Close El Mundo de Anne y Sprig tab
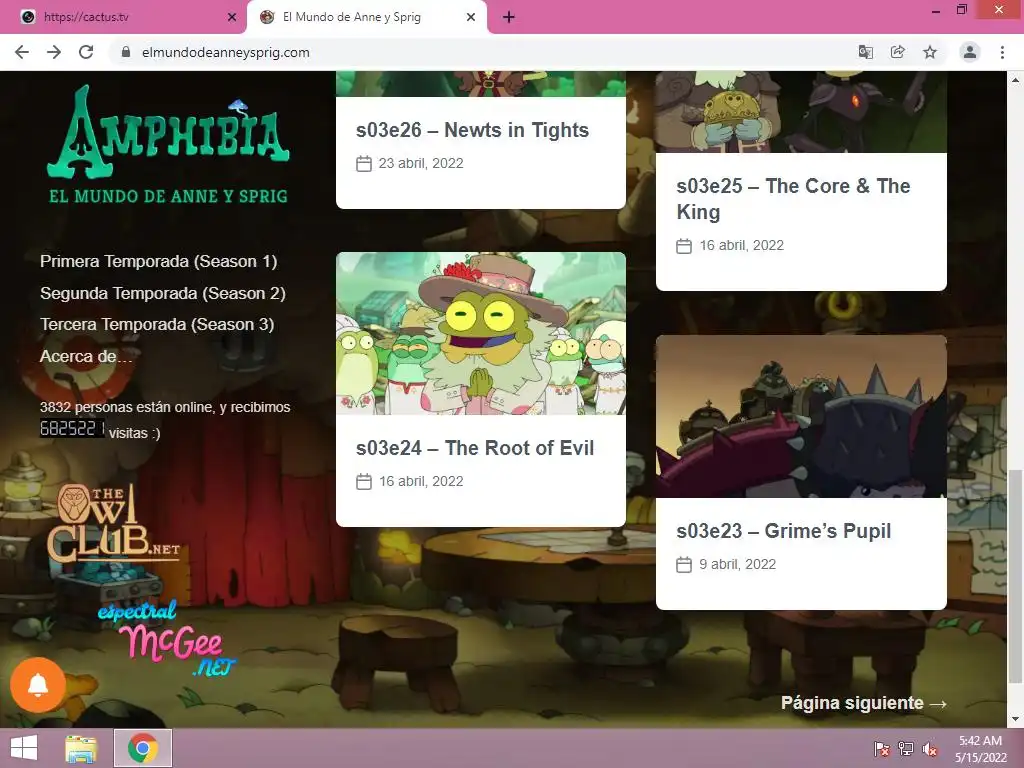 (x=471, y=18)
